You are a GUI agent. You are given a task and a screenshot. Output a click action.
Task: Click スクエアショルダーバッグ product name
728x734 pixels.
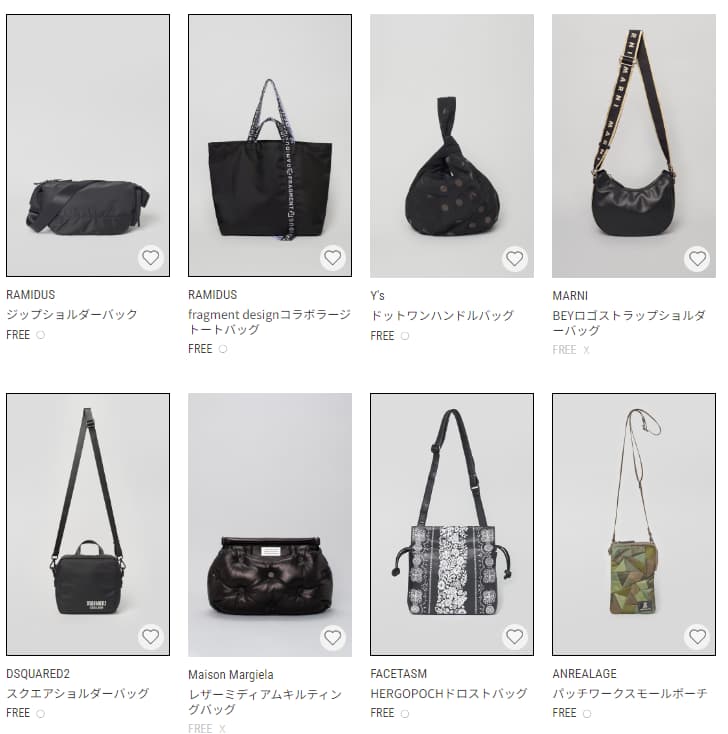(77, 693)
